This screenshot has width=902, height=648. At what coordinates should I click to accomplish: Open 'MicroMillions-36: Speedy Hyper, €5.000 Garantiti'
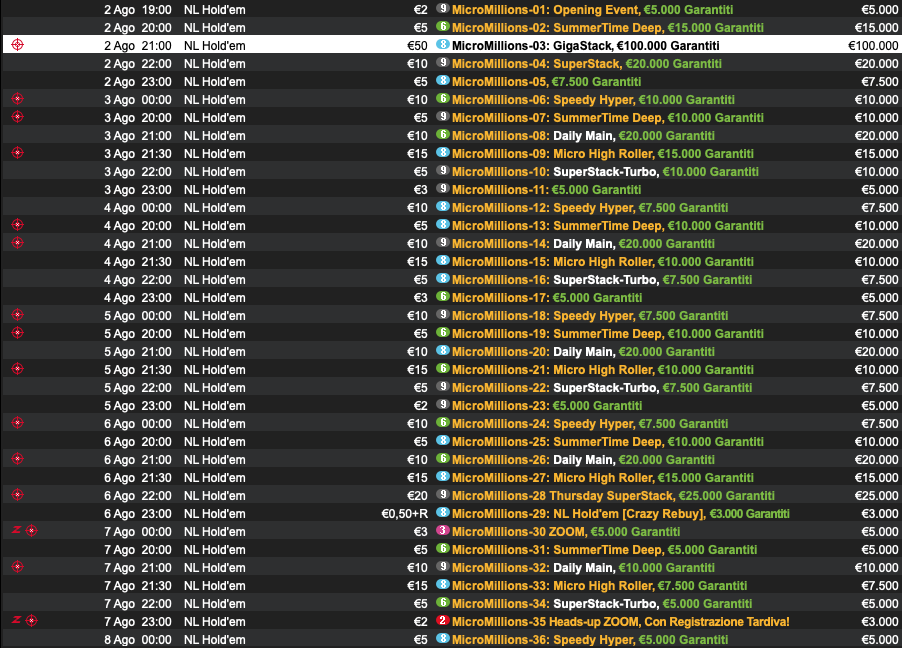tap(590, 640)
